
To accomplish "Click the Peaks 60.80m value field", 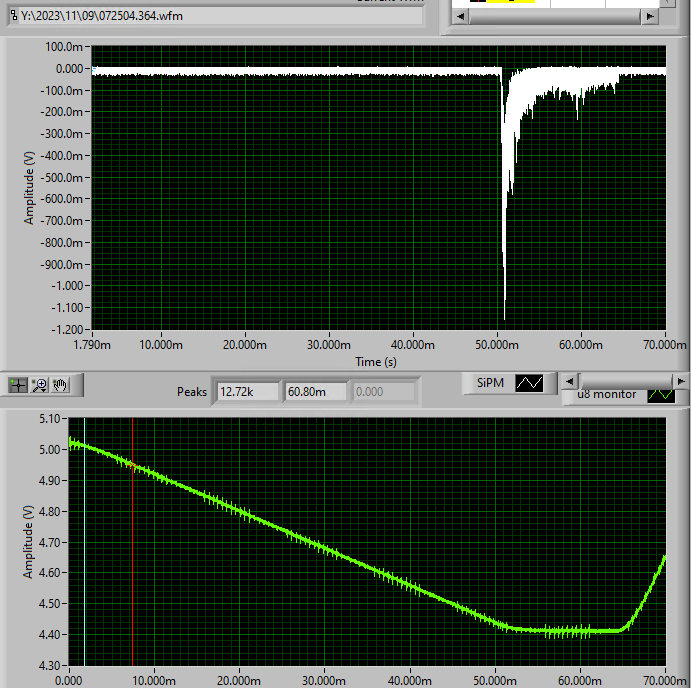I will point(316,392).
